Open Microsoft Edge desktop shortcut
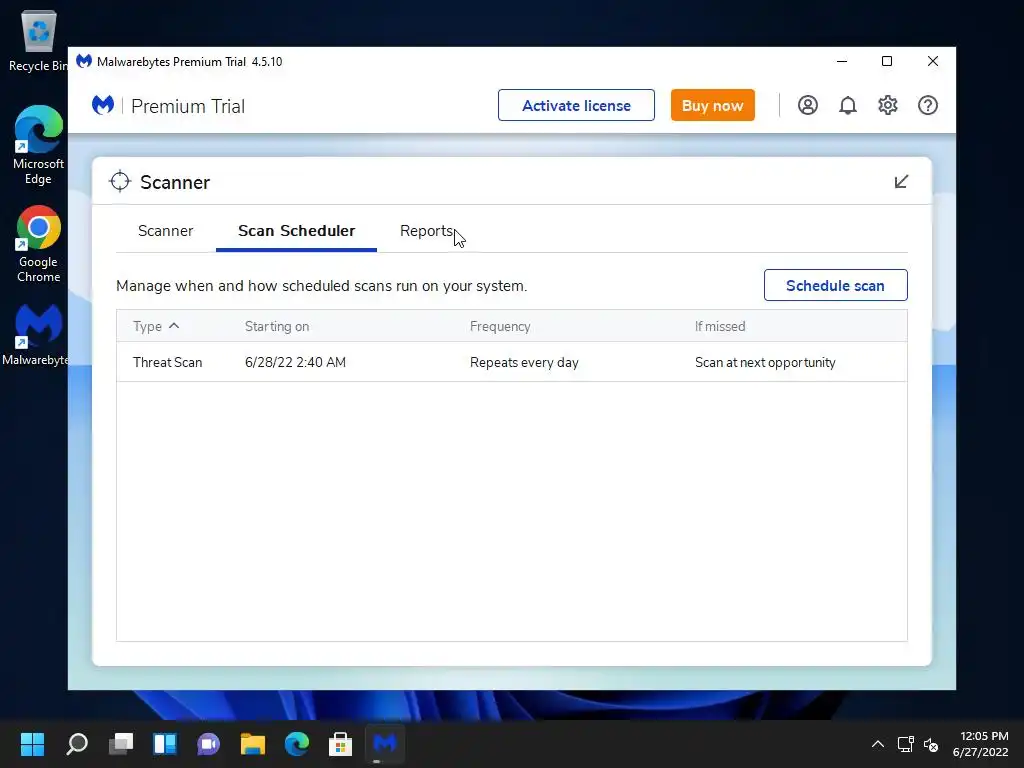 38,145
